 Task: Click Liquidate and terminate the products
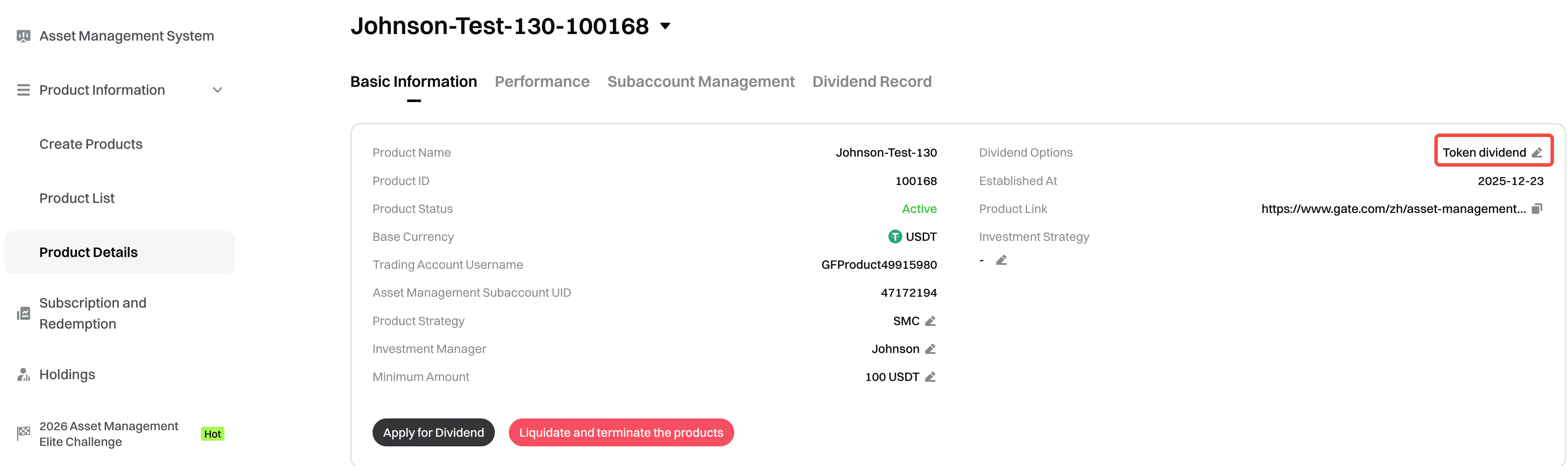click(621, 432)
